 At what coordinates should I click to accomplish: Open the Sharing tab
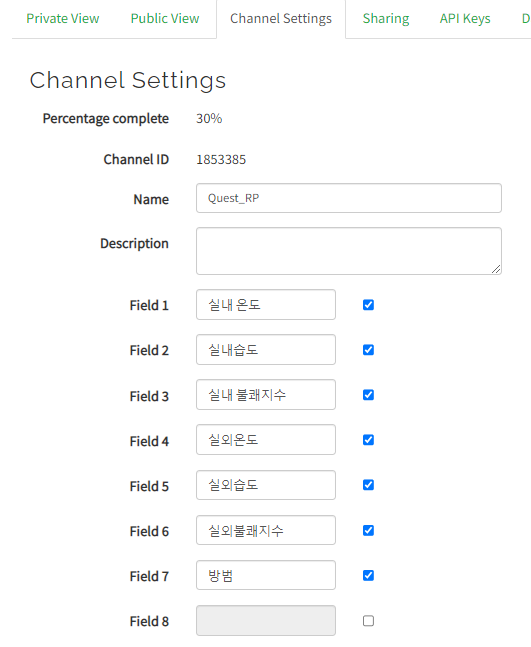coord(386,19)
